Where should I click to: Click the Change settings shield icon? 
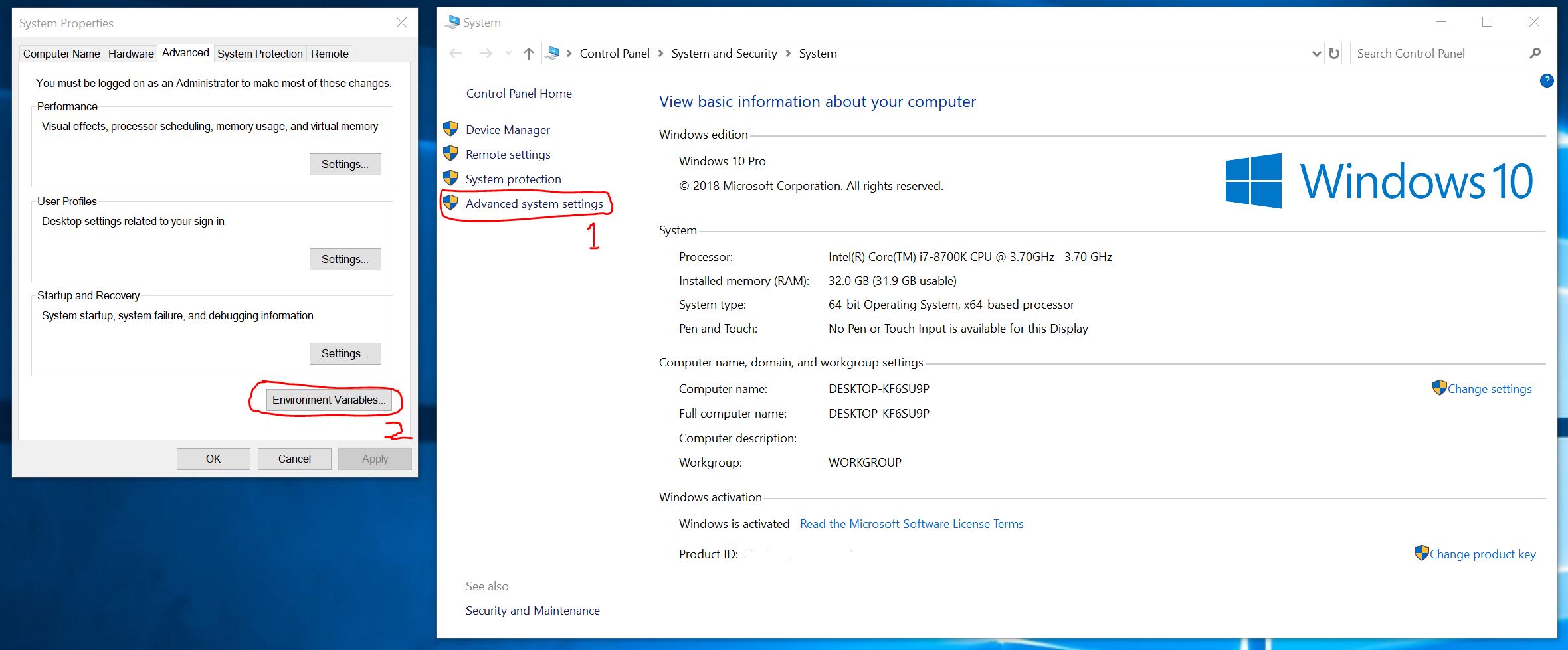(x=1439, y=388)
